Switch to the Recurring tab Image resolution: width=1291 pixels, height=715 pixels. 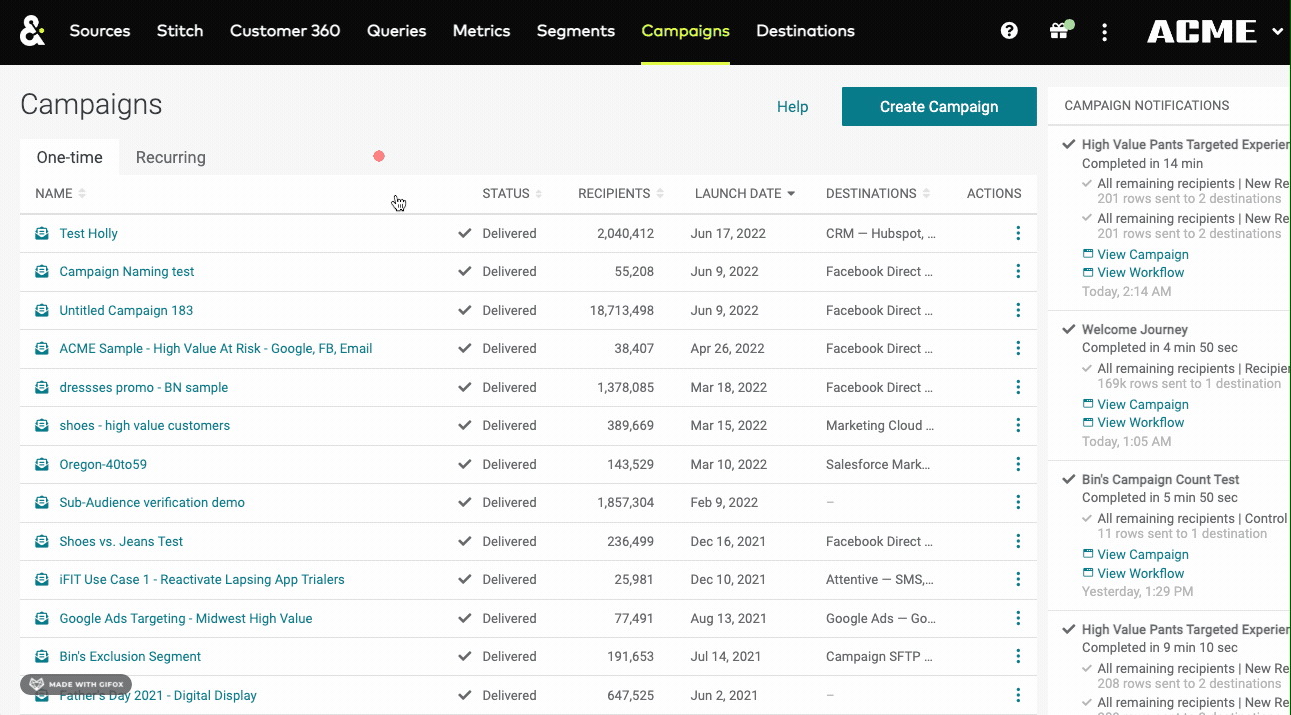click(x=171, y=157)
